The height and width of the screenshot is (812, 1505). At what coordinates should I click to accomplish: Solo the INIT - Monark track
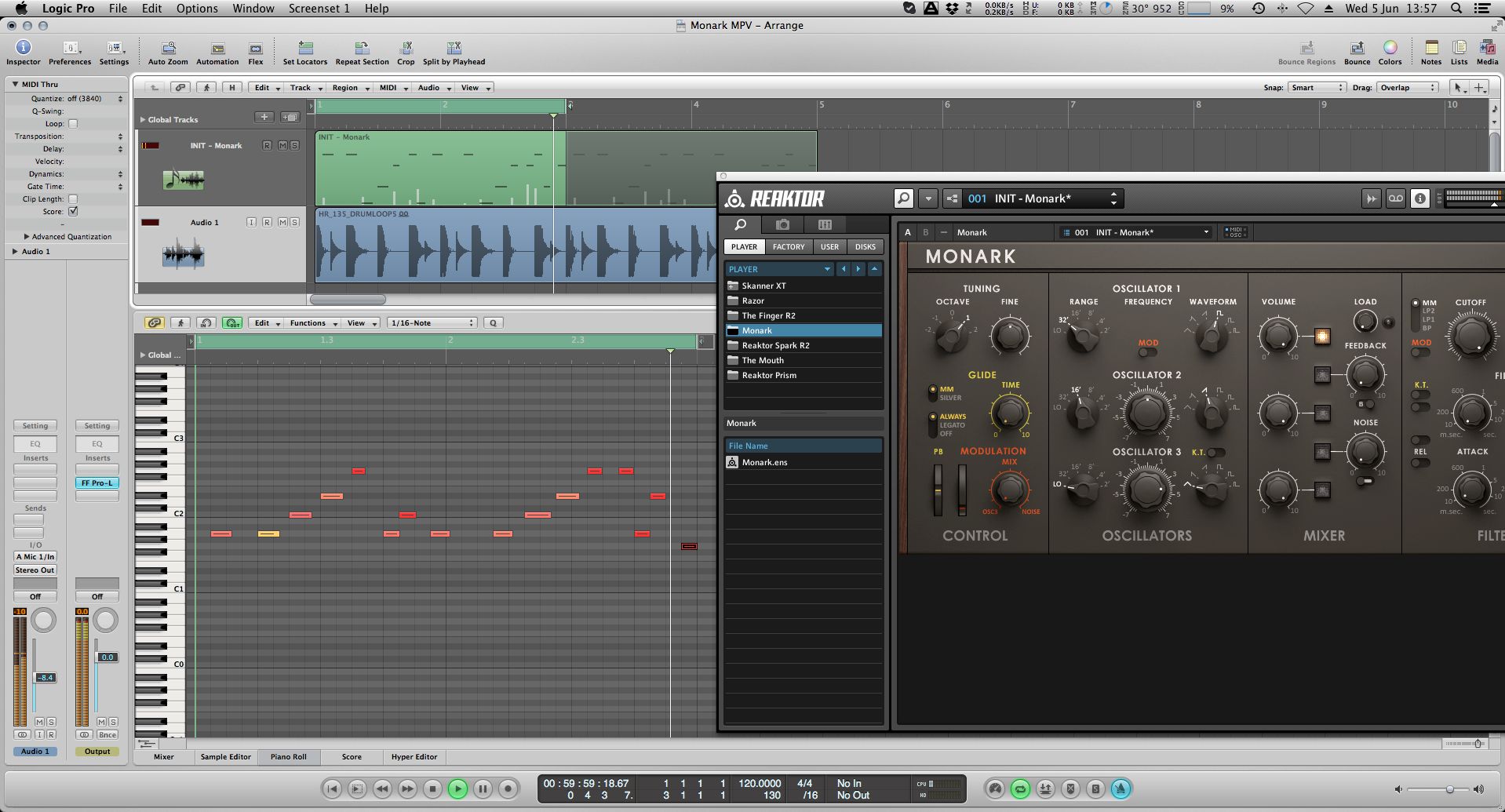pos(294,146)
